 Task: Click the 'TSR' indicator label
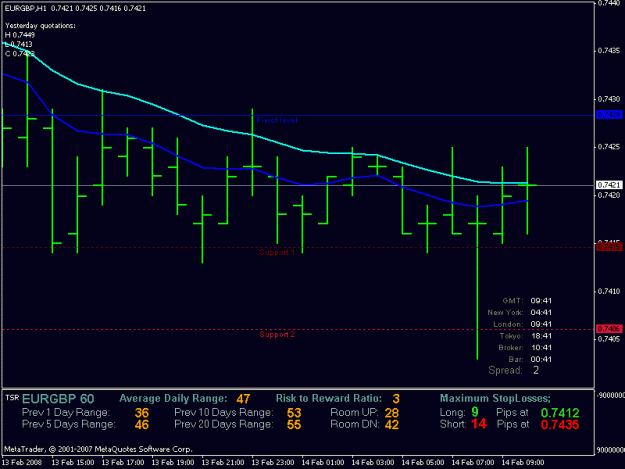point(12,398)
